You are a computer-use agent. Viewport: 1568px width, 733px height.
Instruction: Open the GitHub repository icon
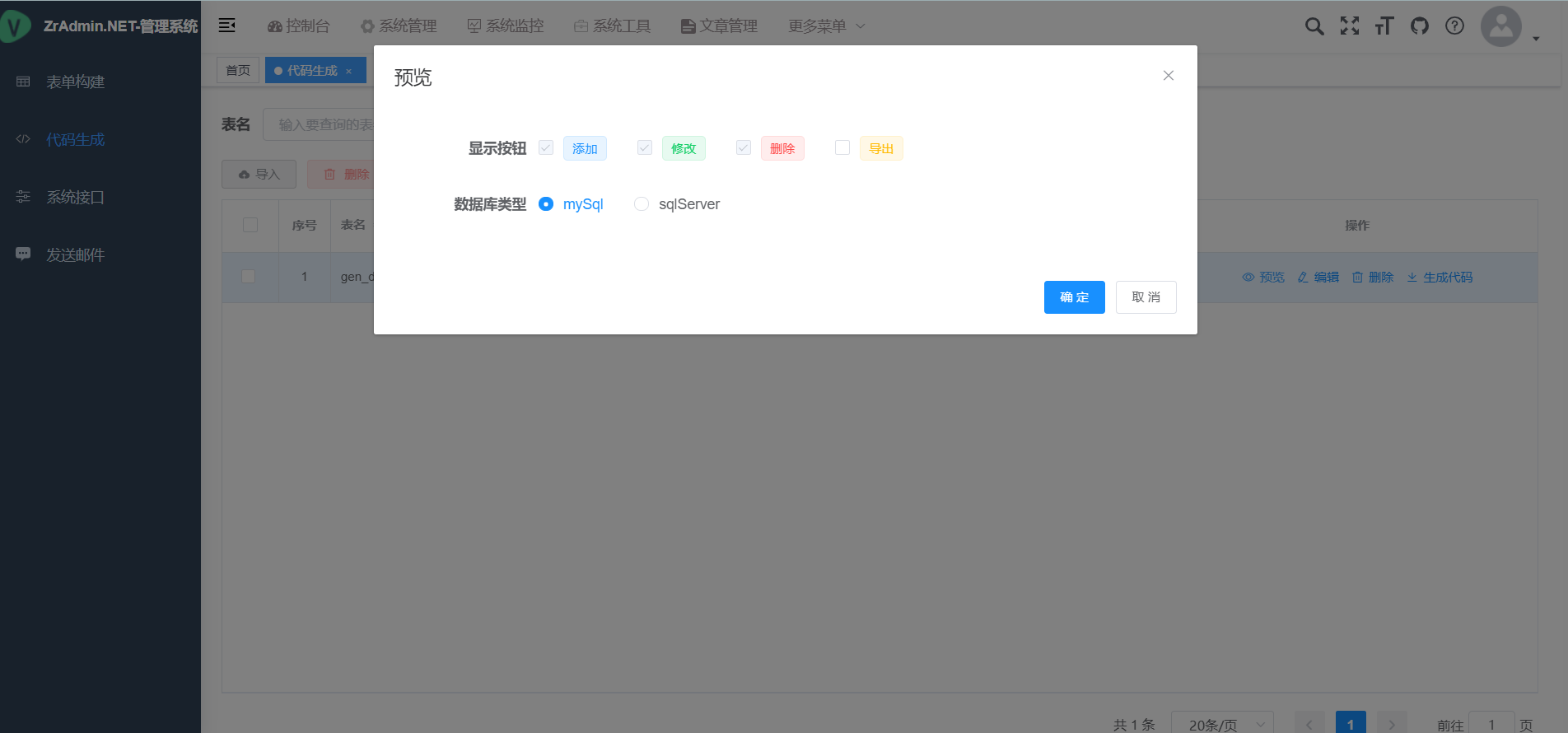pyautogui.click(x=1419, y=26)
